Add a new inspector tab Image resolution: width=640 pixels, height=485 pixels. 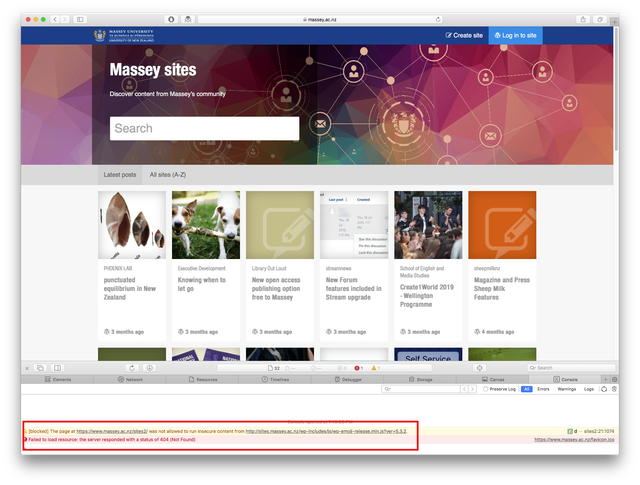pyautogui.click(x=606, y=379)
